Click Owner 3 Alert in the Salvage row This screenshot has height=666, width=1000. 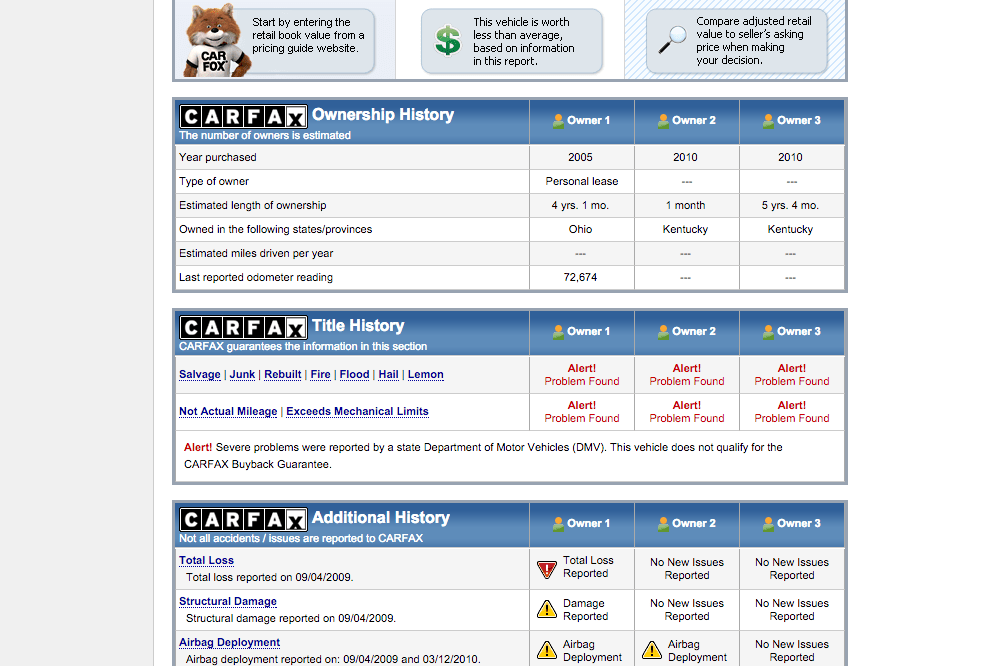click(x=791, y=374)
